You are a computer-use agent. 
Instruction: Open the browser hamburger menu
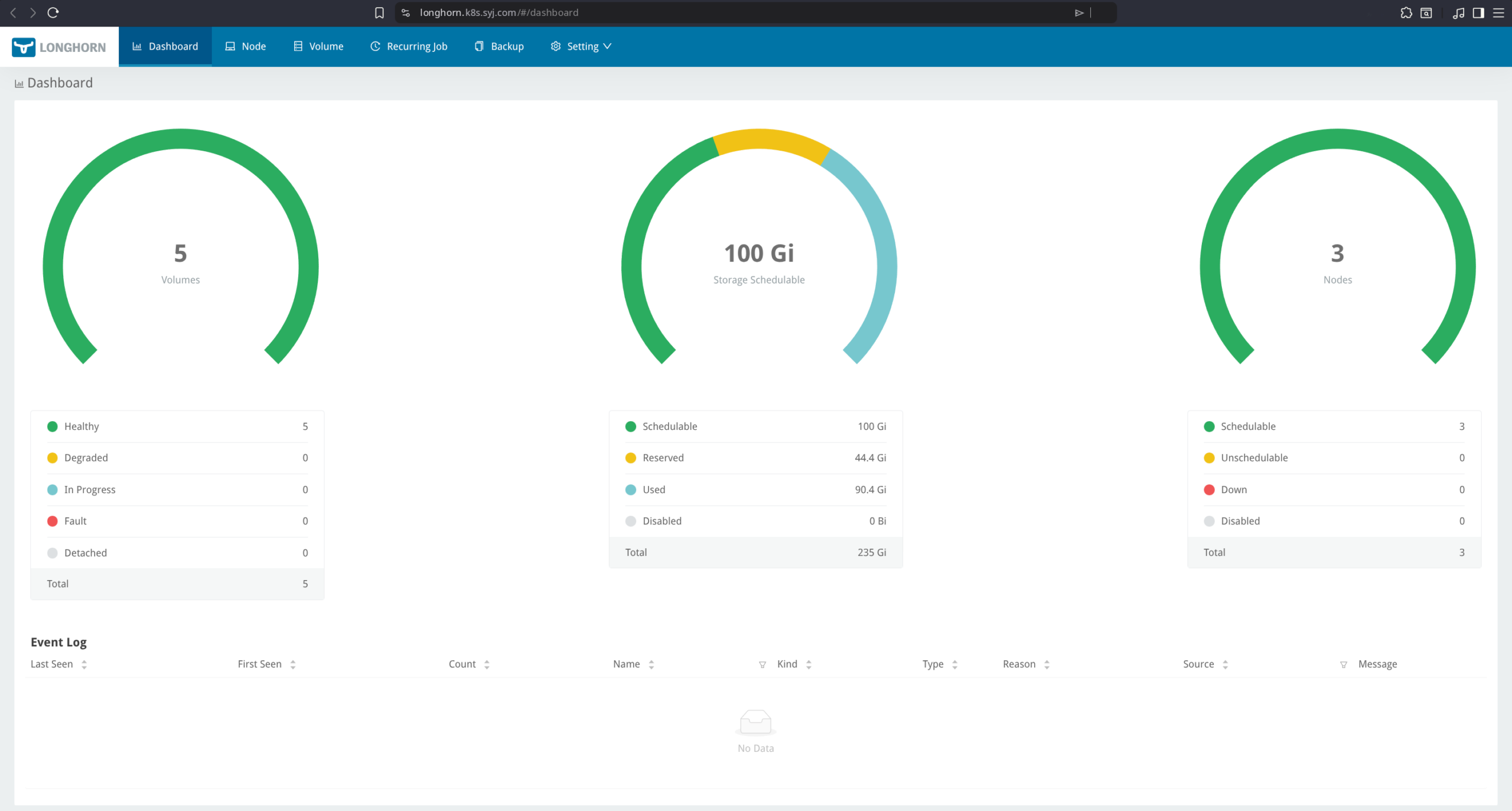point(1498,12)
